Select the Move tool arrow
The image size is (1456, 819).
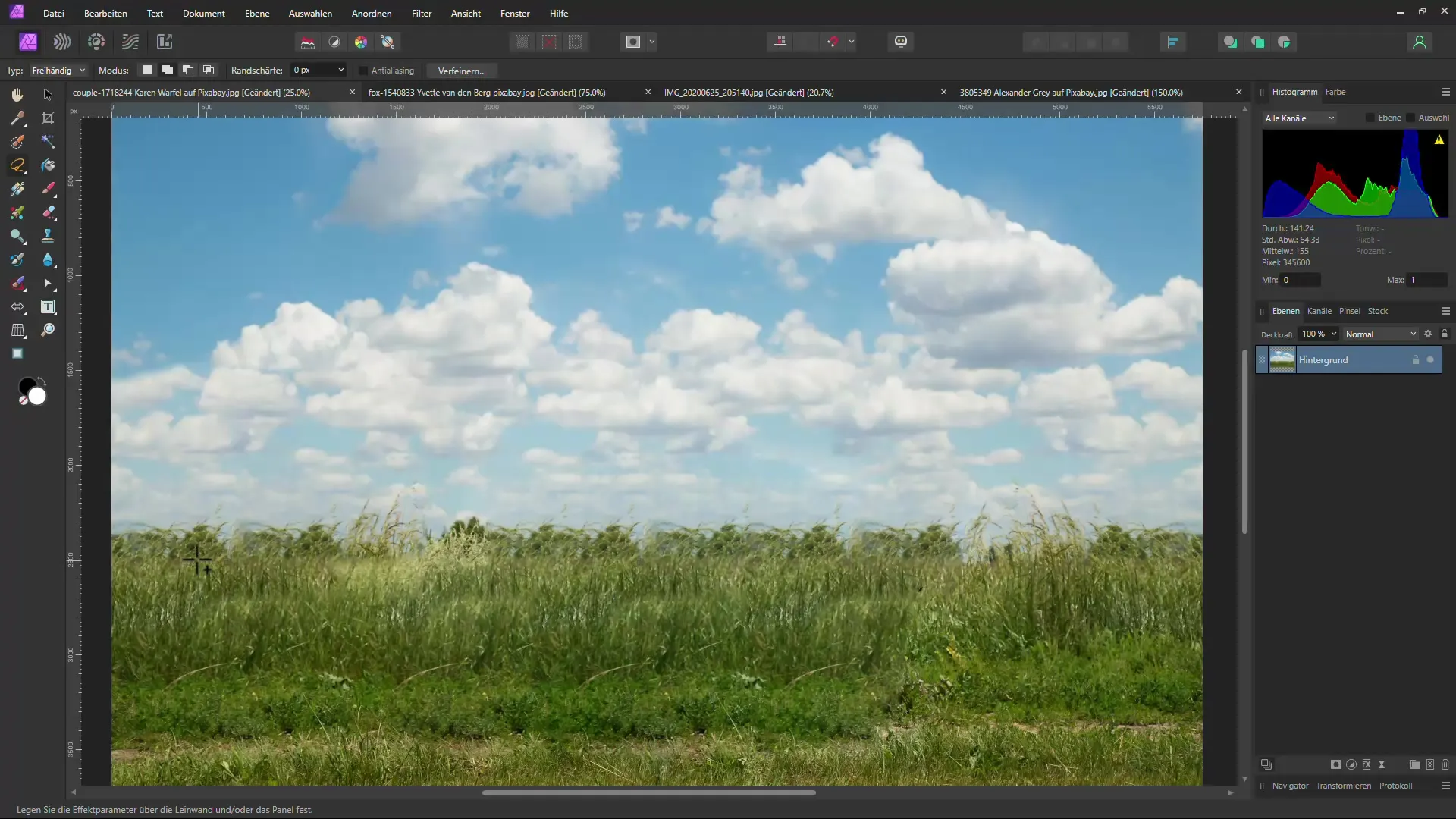48,95
